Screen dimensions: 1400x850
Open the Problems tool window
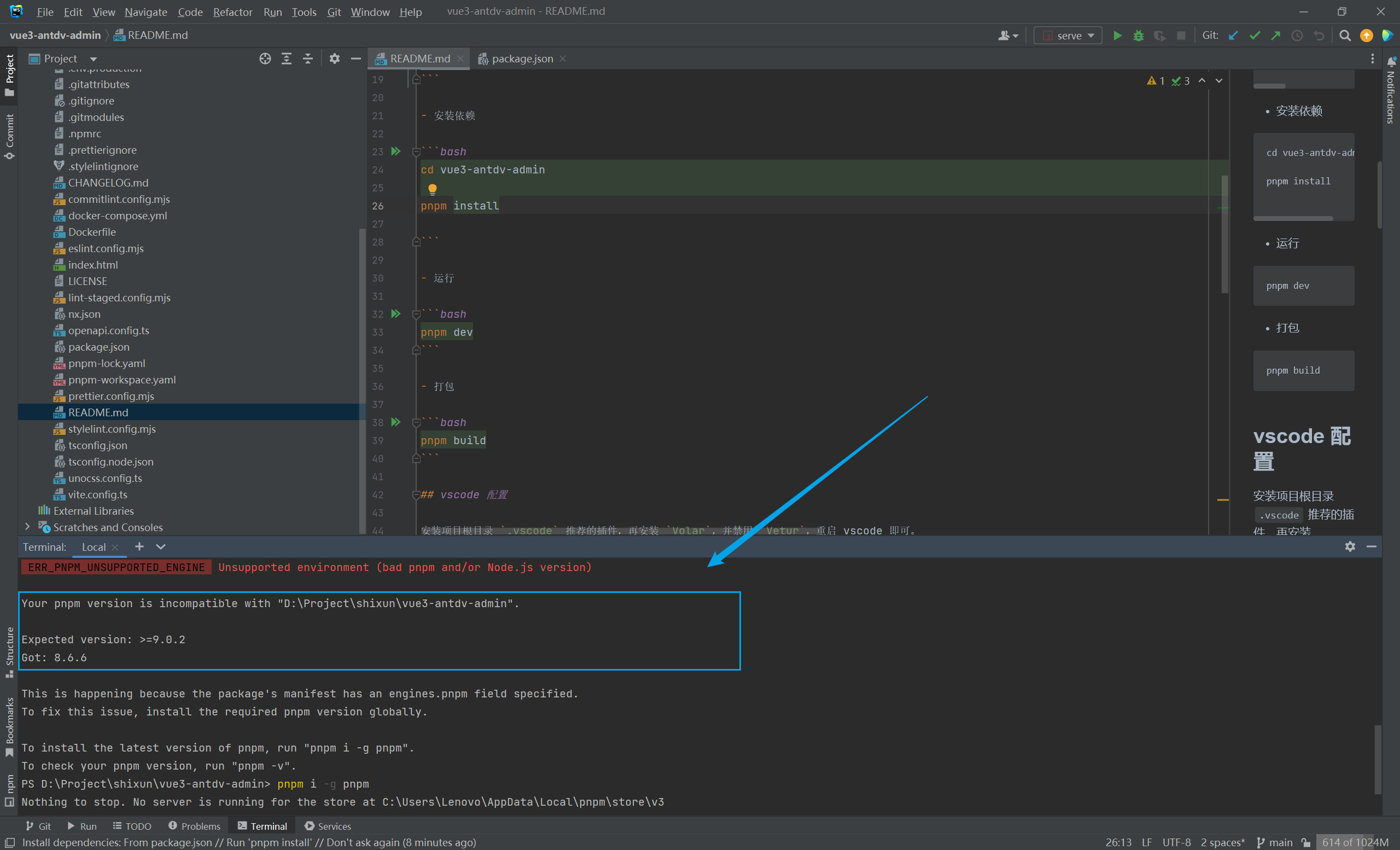click(194, 825)
